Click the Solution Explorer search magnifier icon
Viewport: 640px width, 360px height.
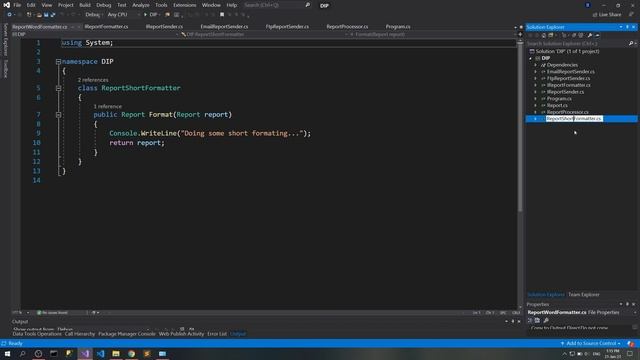pyautogui.click(x=631, y=43)
